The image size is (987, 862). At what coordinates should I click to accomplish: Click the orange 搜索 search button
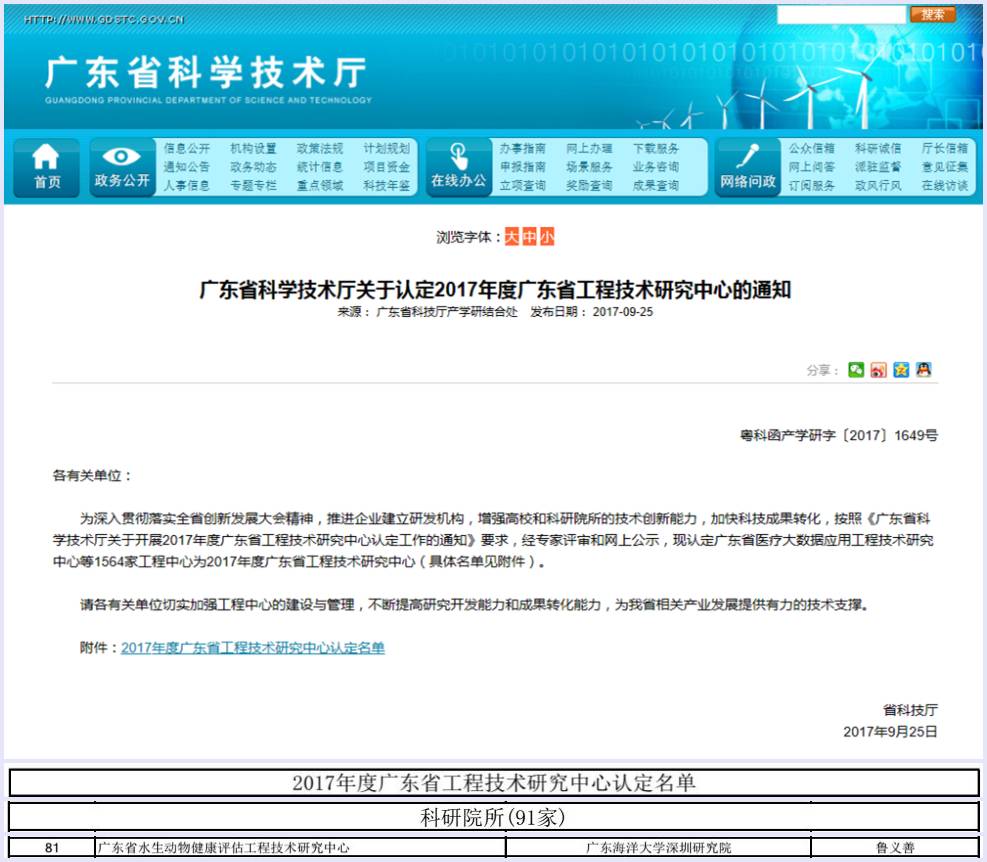coord(933,14)
